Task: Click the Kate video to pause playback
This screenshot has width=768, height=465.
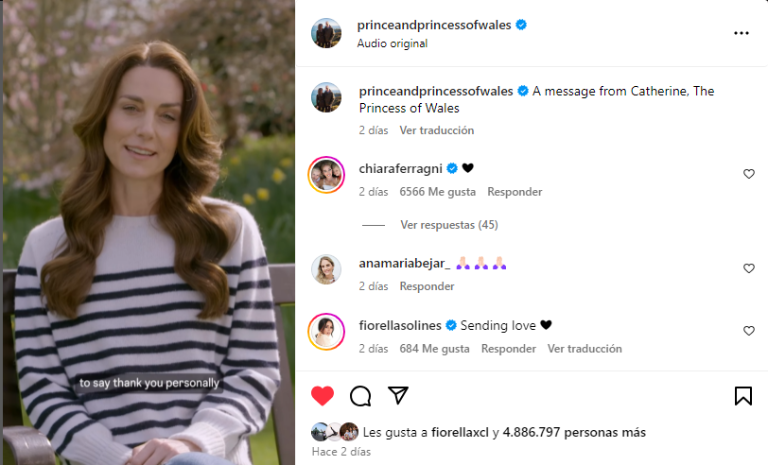Action: [x=149, y=232]
